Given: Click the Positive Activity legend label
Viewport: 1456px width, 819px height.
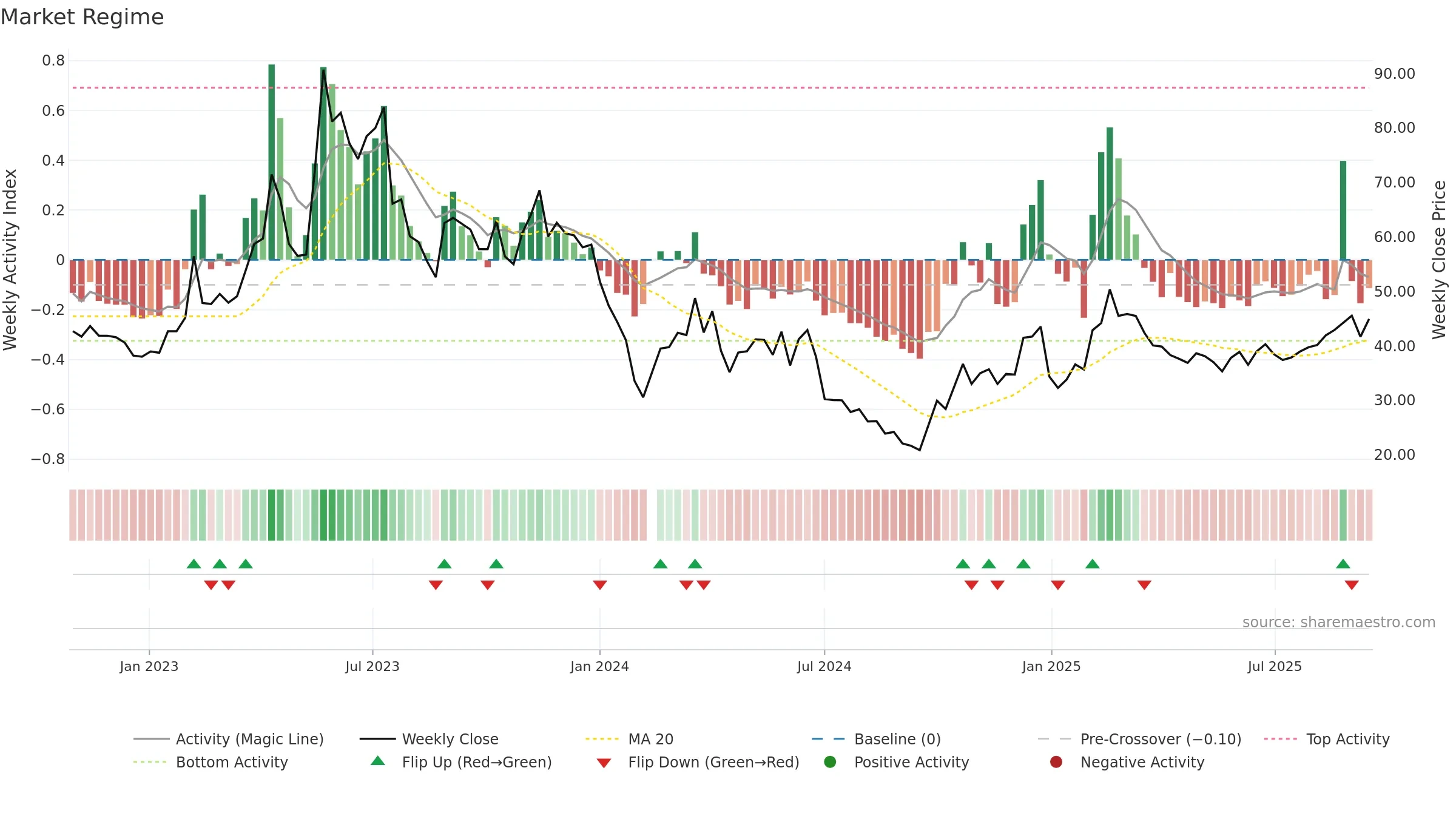Looking at the screenshot, I should (x=911, y=762).
